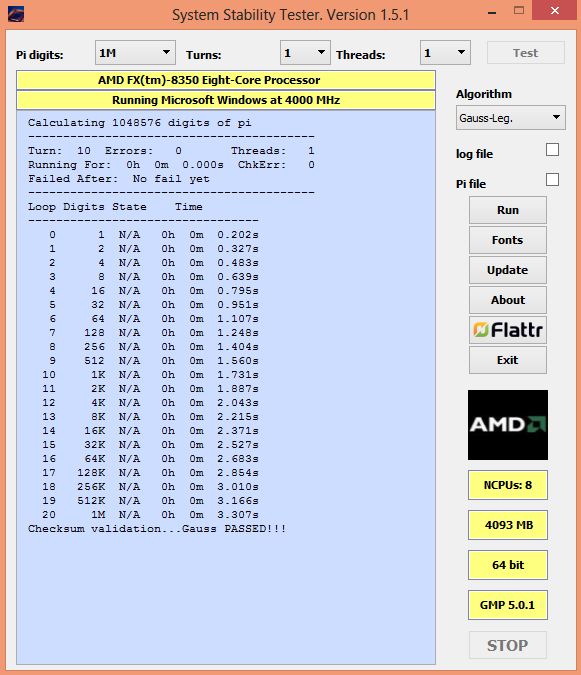The image size is (581, 675).
Task: Expand the Turns dropdown
Action: coord(305,53)
